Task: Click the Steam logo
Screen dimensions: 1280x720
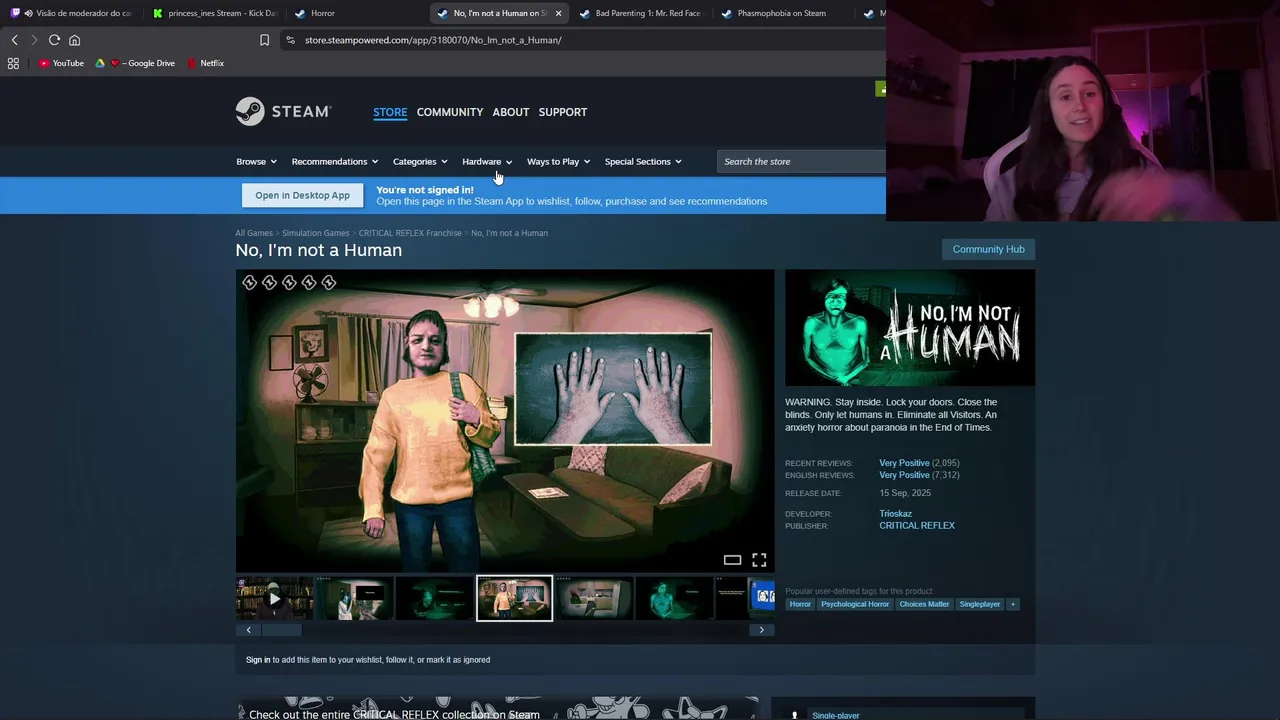Action: pos(283,111)
